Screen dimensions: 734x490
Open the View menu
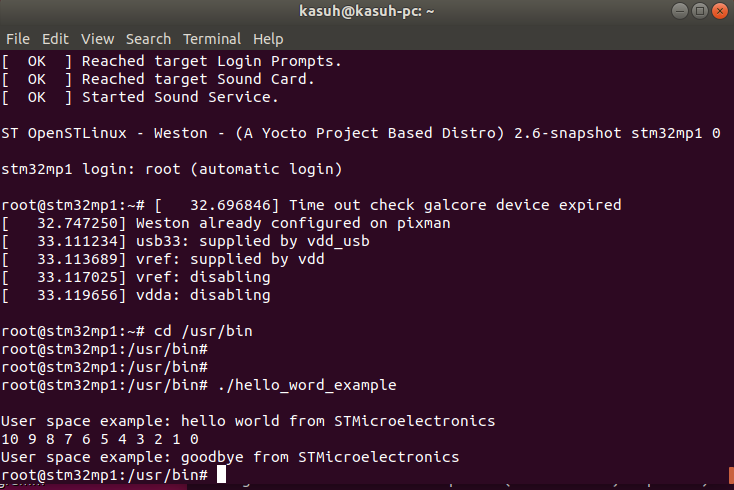click(97, 39)
